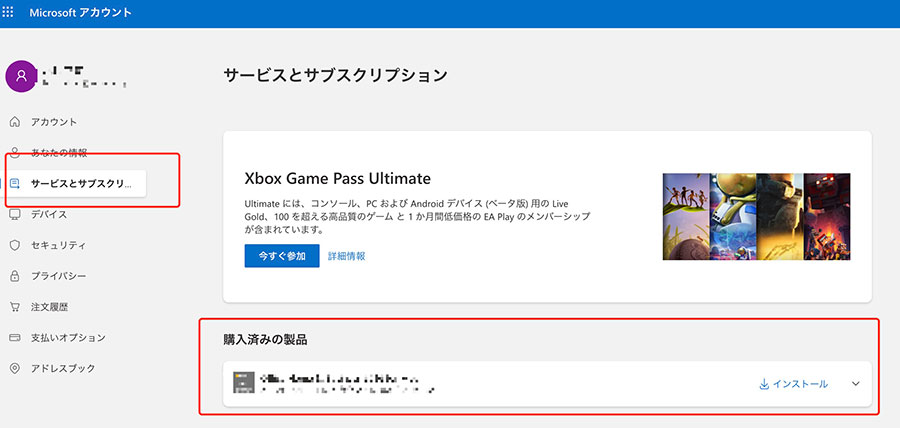
Task: Click the monitor icon beside デバイス
Action: point(14,214)
